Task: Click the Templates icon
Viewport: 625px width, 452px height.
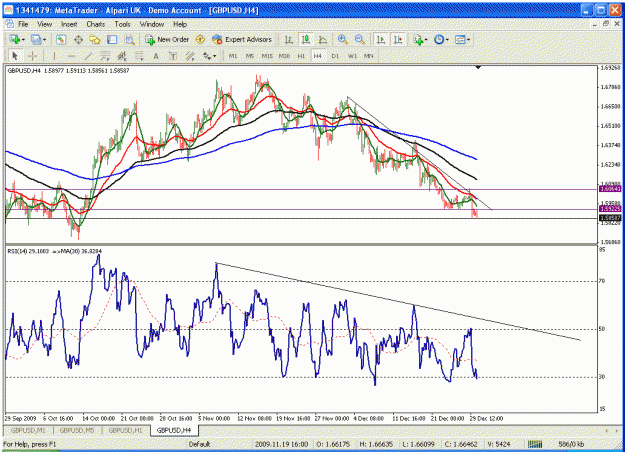Action: tap(460, 39)
